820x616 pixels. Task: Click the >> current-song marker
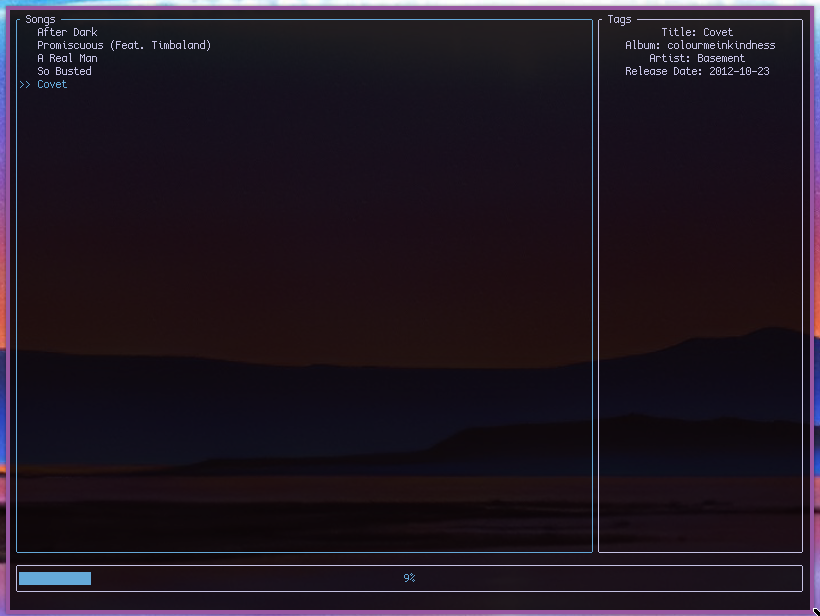point(25,85)
